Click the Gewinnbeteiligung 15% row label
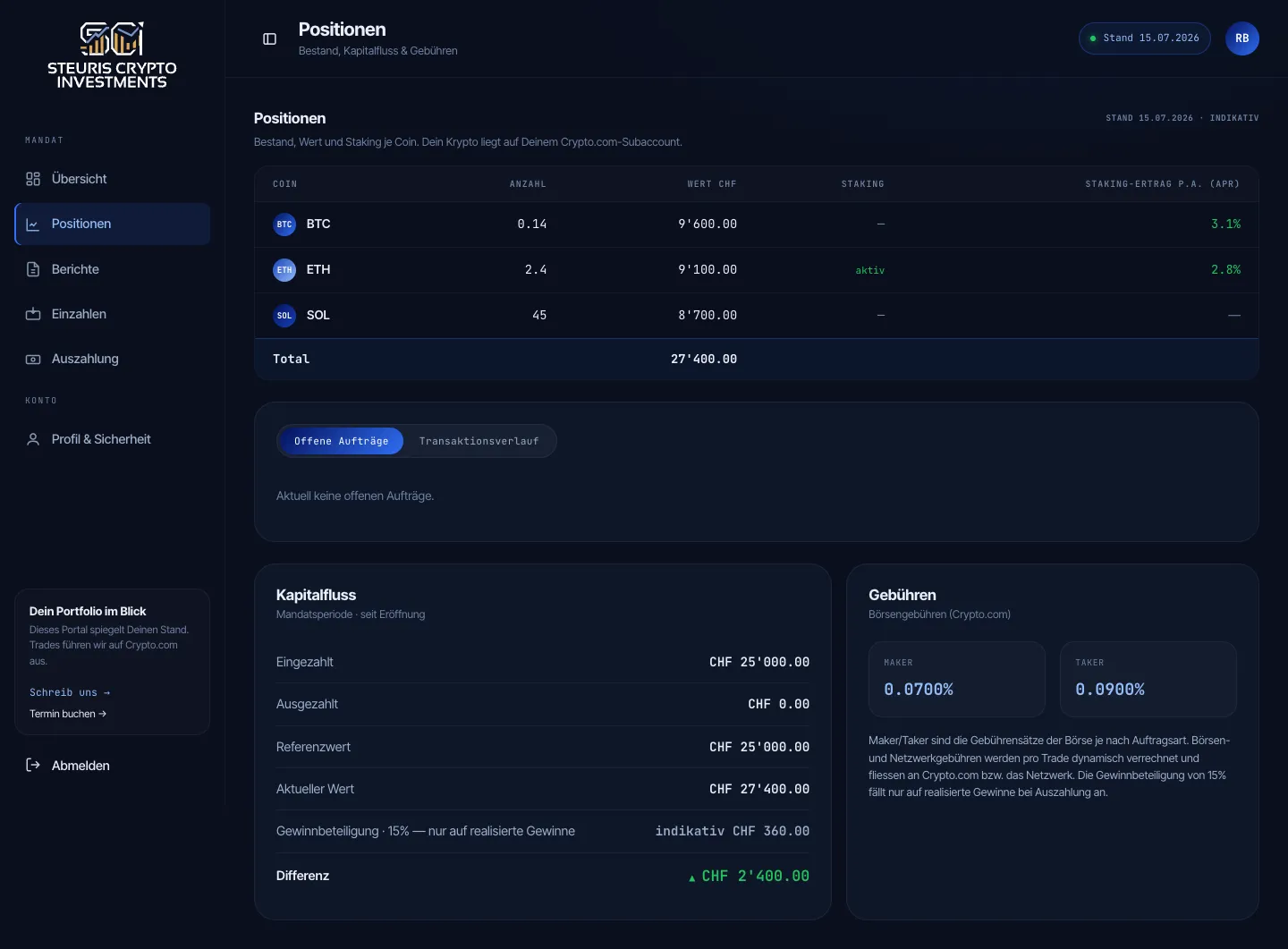The width and height of the screenshot is (1288, 949). click(x=426, y=831)
